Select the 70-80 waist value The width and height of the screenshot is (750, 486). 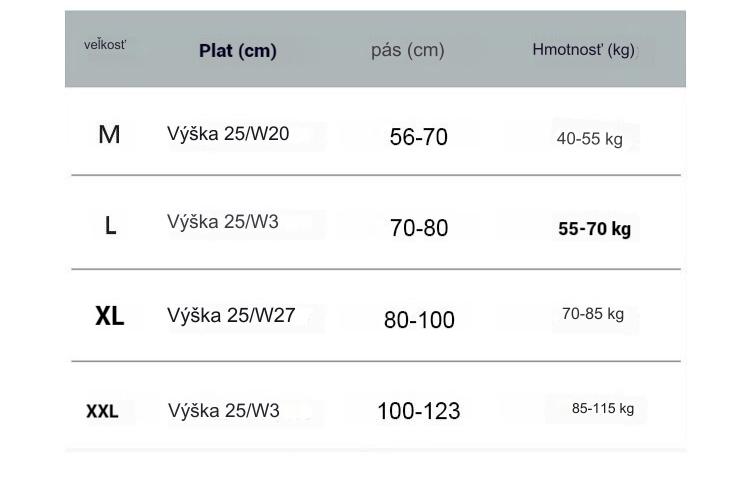pos(419,228)
